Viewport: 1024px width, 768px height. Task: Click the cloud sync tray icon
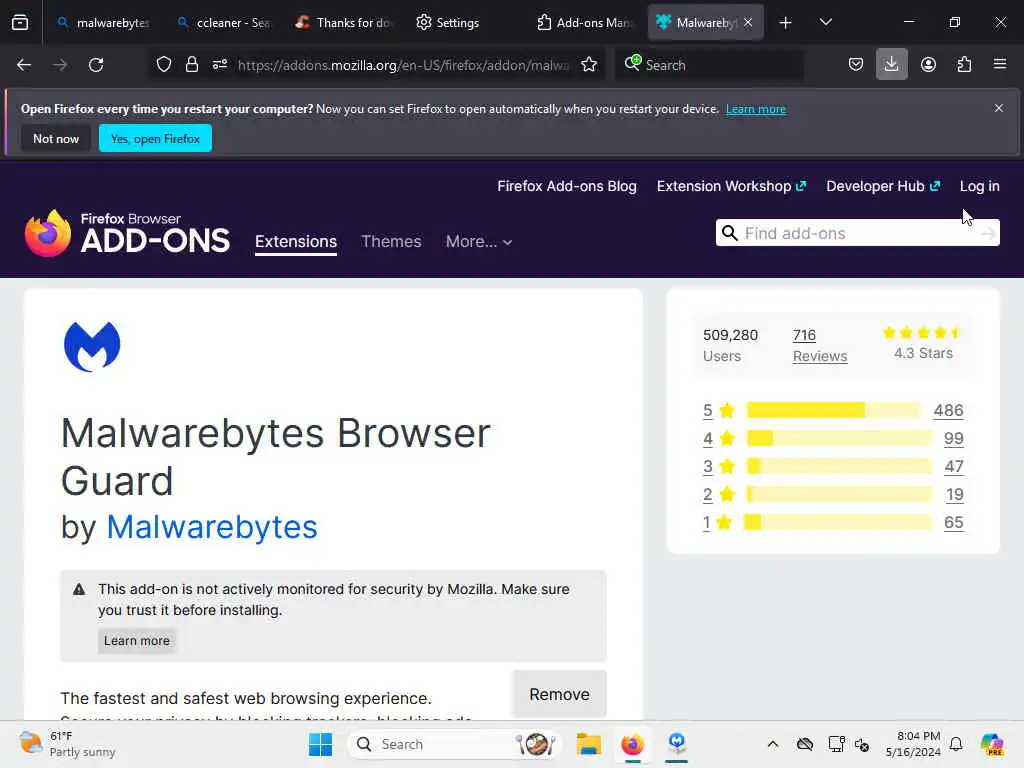[x=805, y=744]
